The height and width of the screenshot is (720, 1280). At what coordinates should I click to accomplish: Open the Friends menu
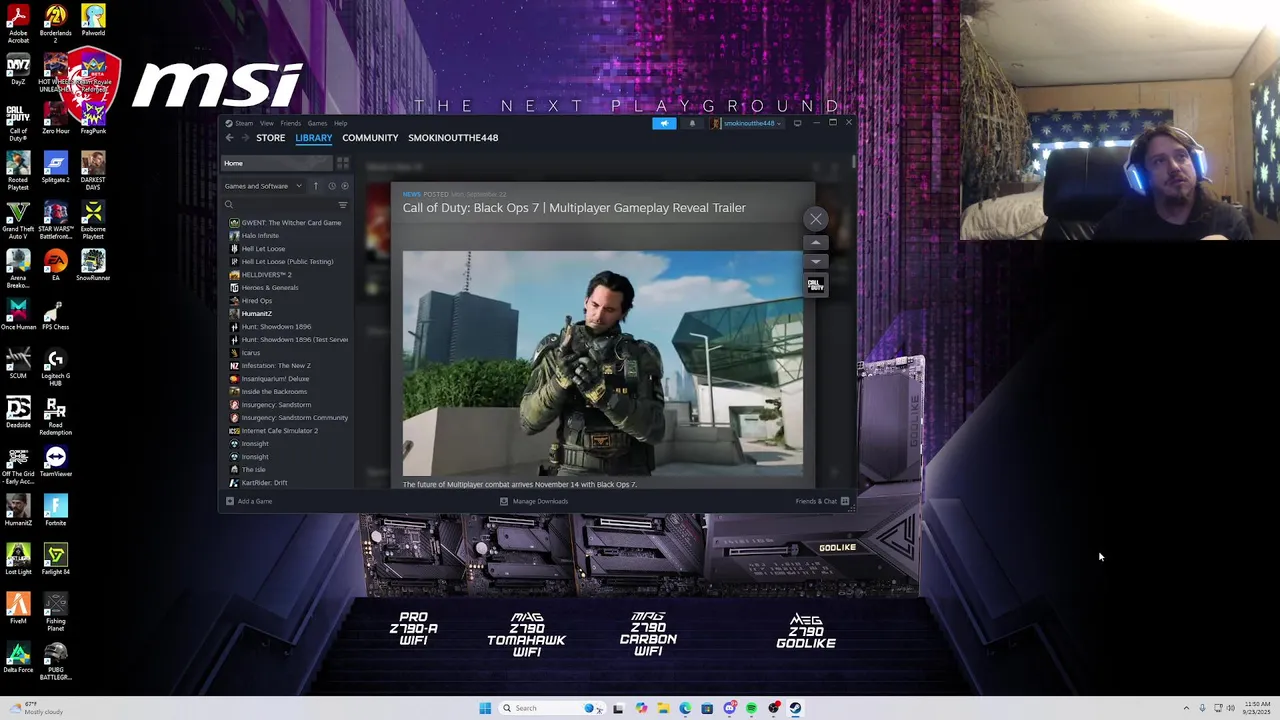[290, 123]
